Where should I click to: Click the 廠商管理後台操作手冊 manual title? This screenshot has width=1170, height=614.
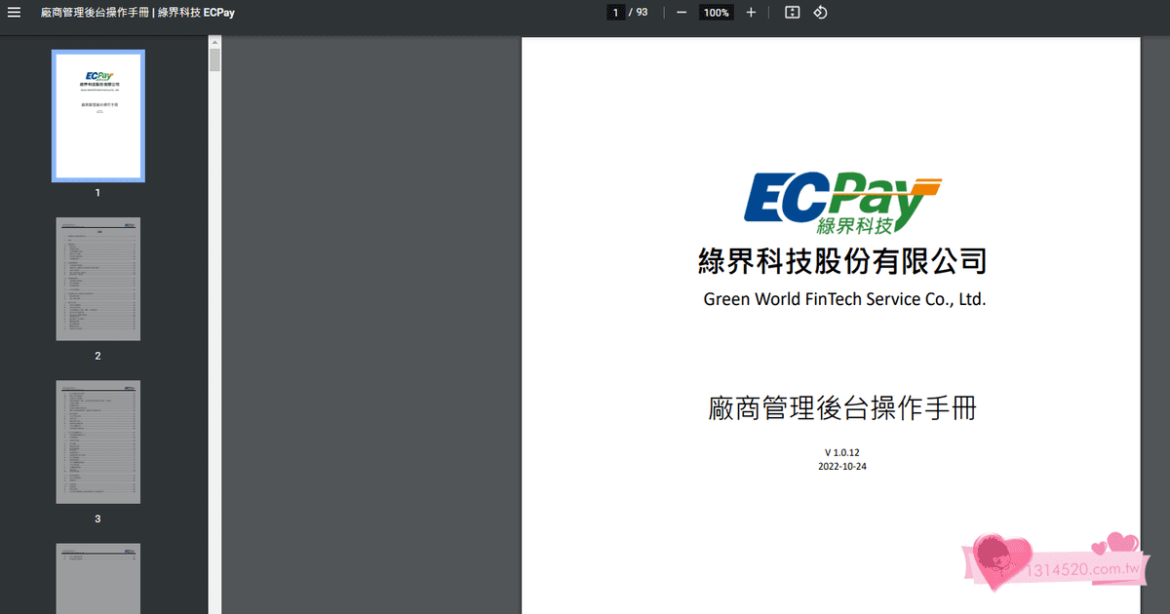click(842, 408)
